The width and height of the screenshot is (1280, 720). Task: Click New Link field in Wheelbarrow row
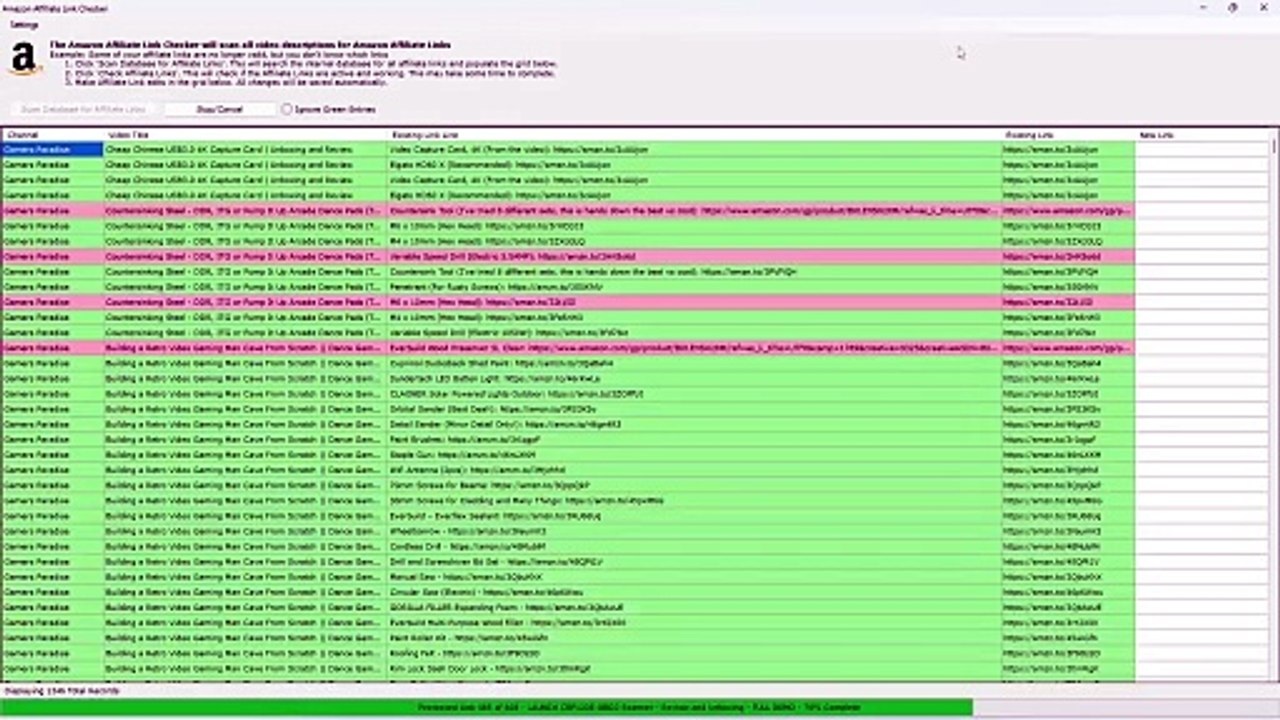tap(1202, 531)
